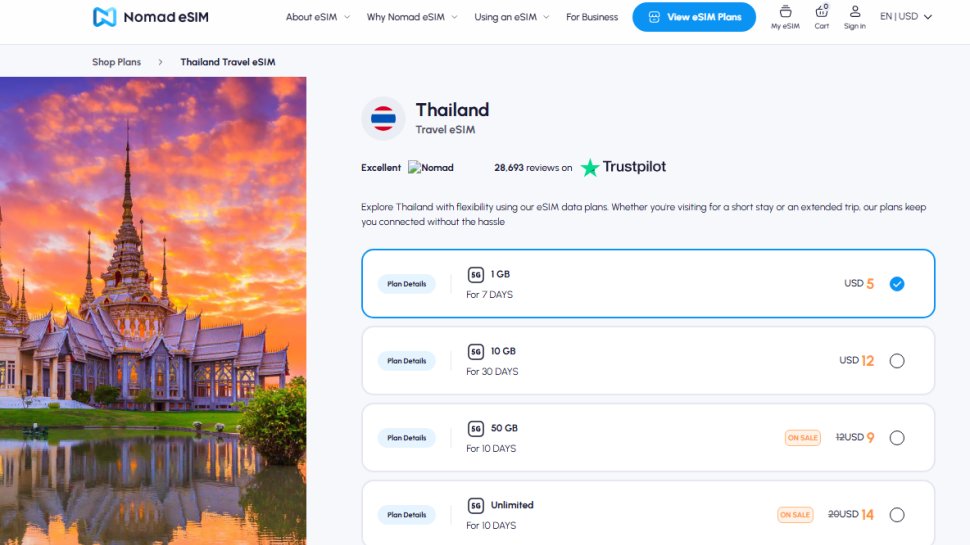The height and width of the screenshot is (545, 970).
Task: Expand the About eSIM dropdown
Action: (x=317, y=17)
